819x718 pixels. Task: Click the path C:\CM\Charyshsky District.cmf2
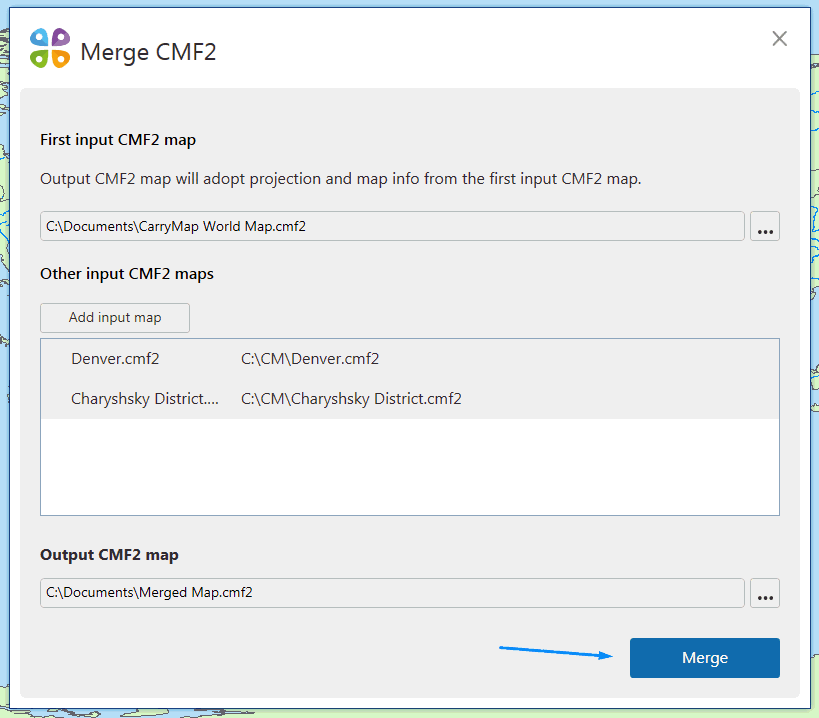(350, 398)
